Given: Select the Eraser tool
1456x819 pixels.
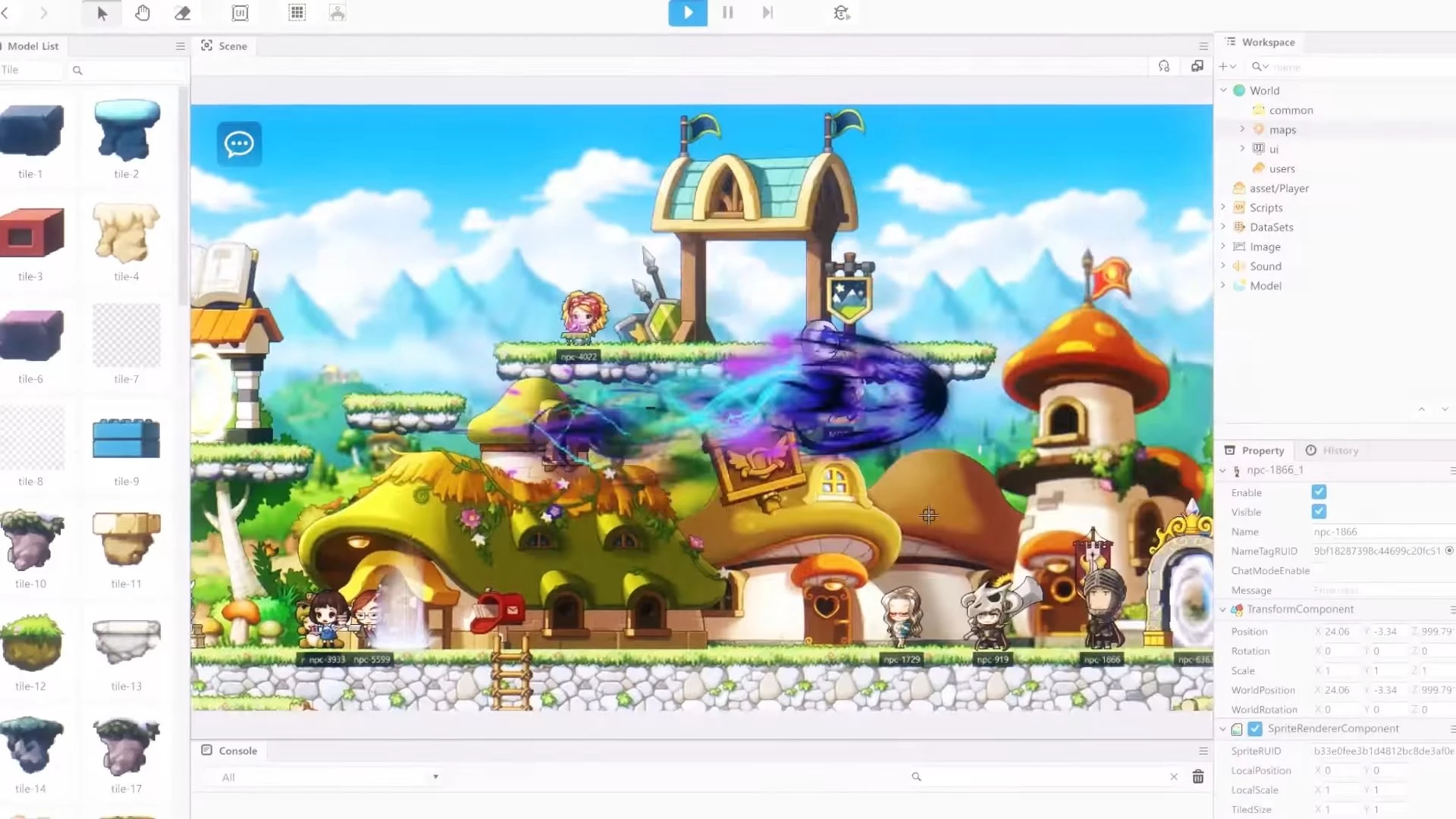Looking at the screenshot, I should pos(183,13).
